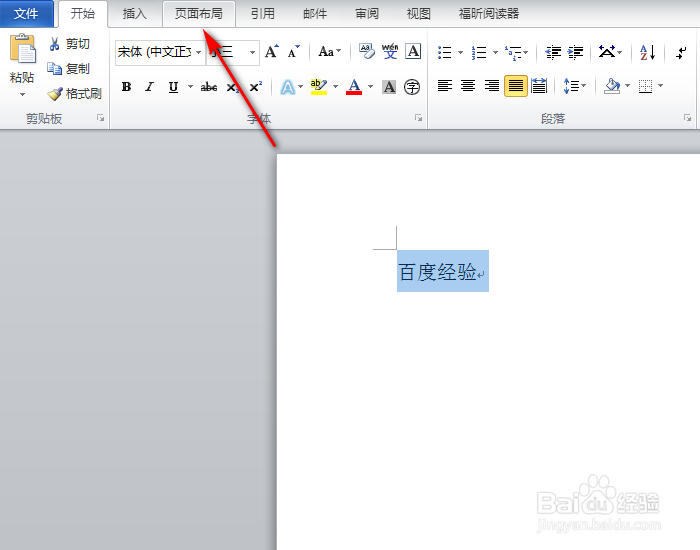
Task: Click the Sort A-Z icon
Action: pos(647,52)
